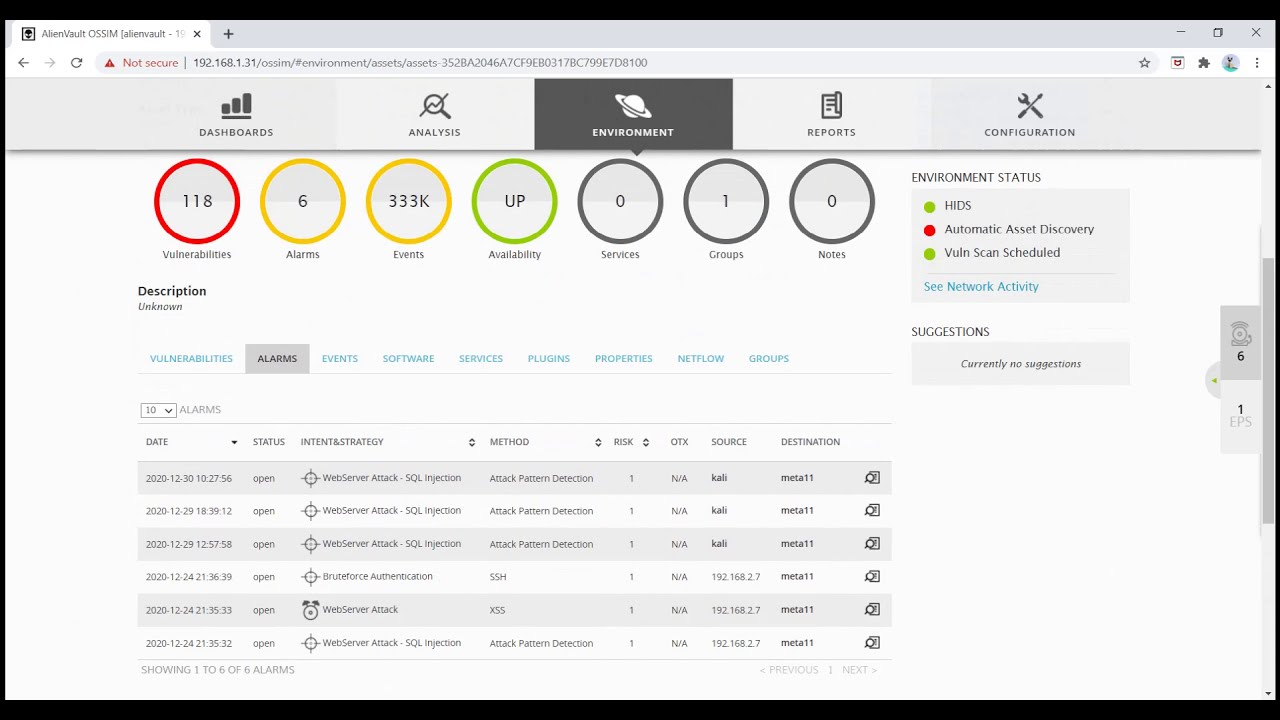Click the See Network Activity link

point(981,286)
